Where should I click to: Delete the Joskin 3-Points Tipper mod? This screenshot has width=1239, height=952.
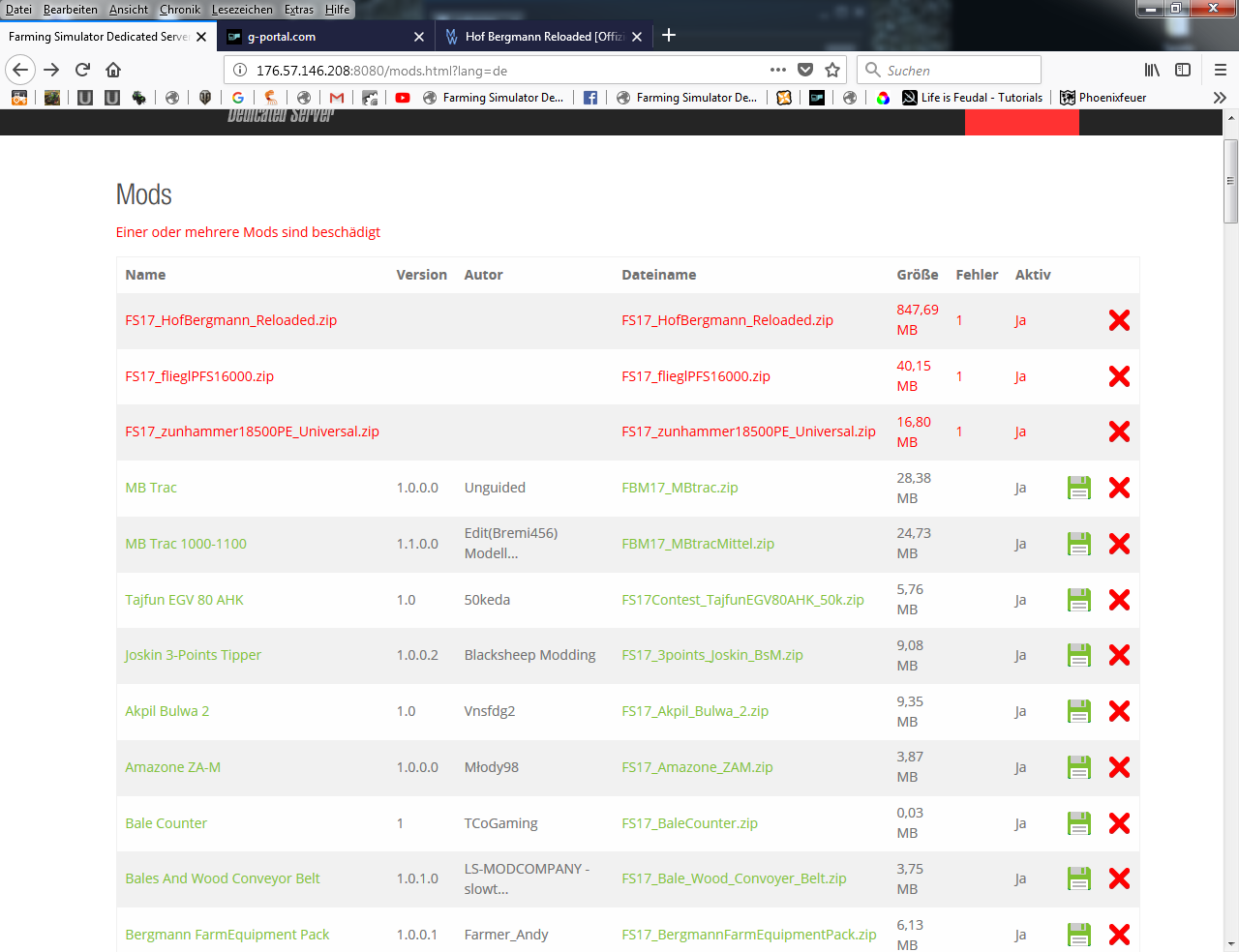[x=1120, y=655]
